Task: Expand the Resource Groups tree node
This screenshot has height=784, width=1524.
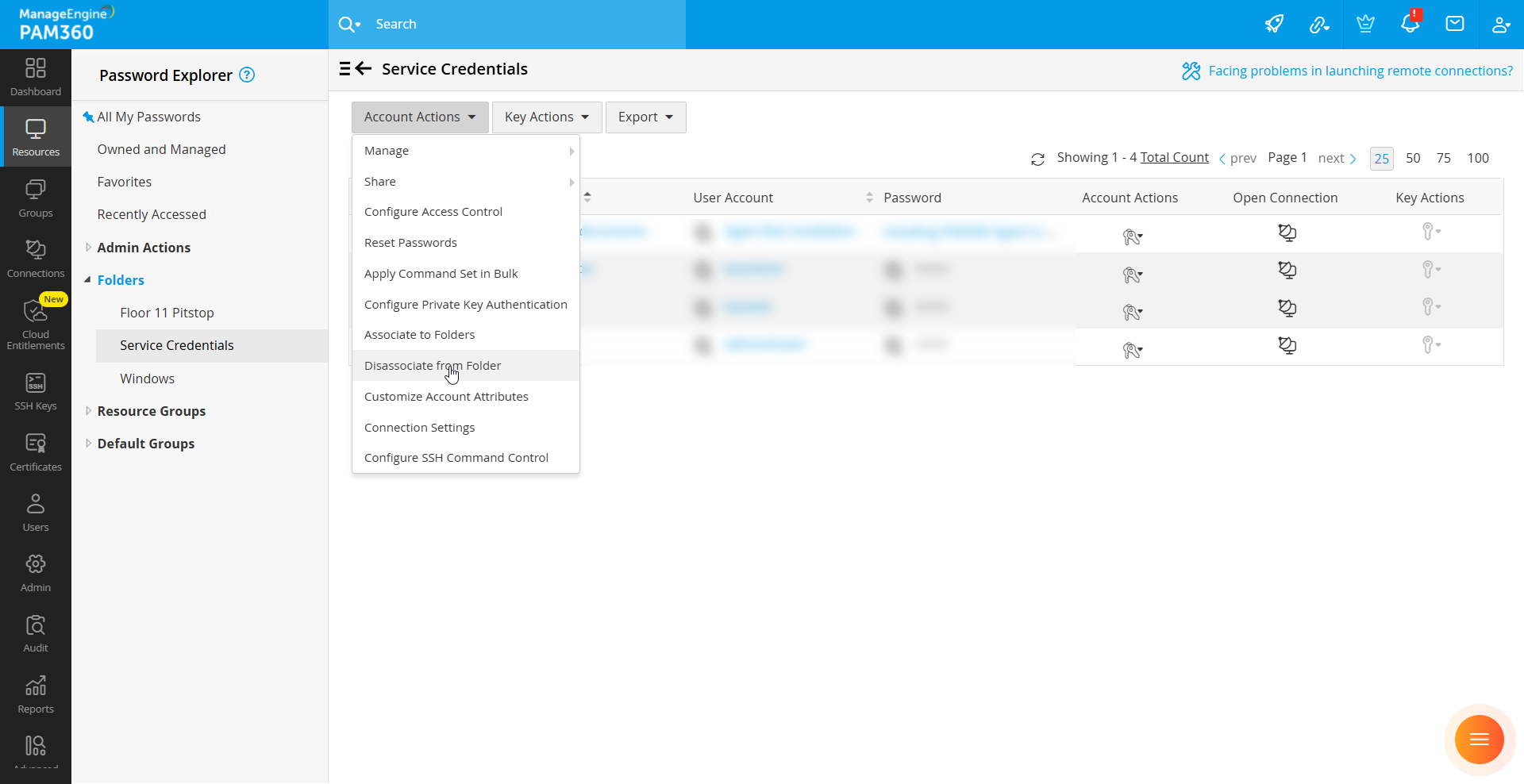Action: tap(88, 411)
